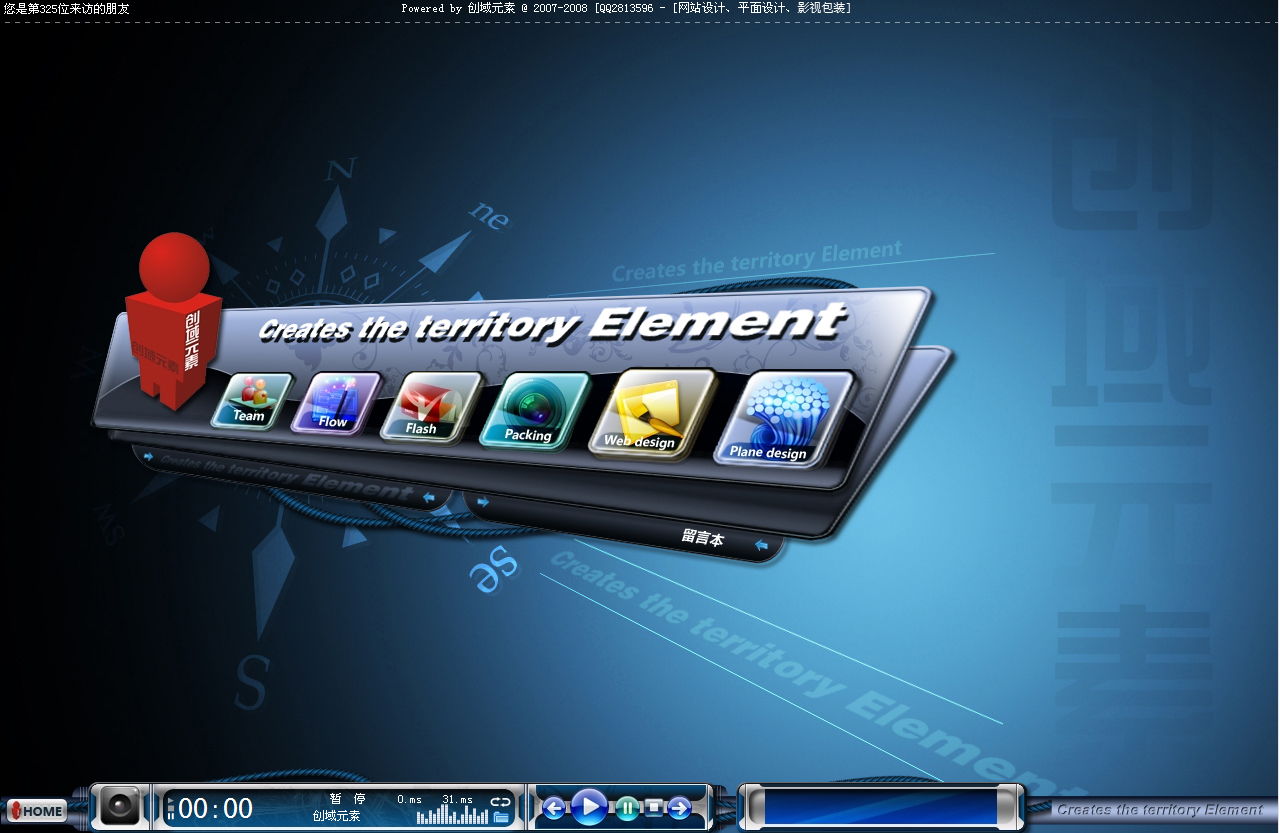Screen dimensions: 1280x833
Task: Open the Packing camera icon
Action: [535, 410]
